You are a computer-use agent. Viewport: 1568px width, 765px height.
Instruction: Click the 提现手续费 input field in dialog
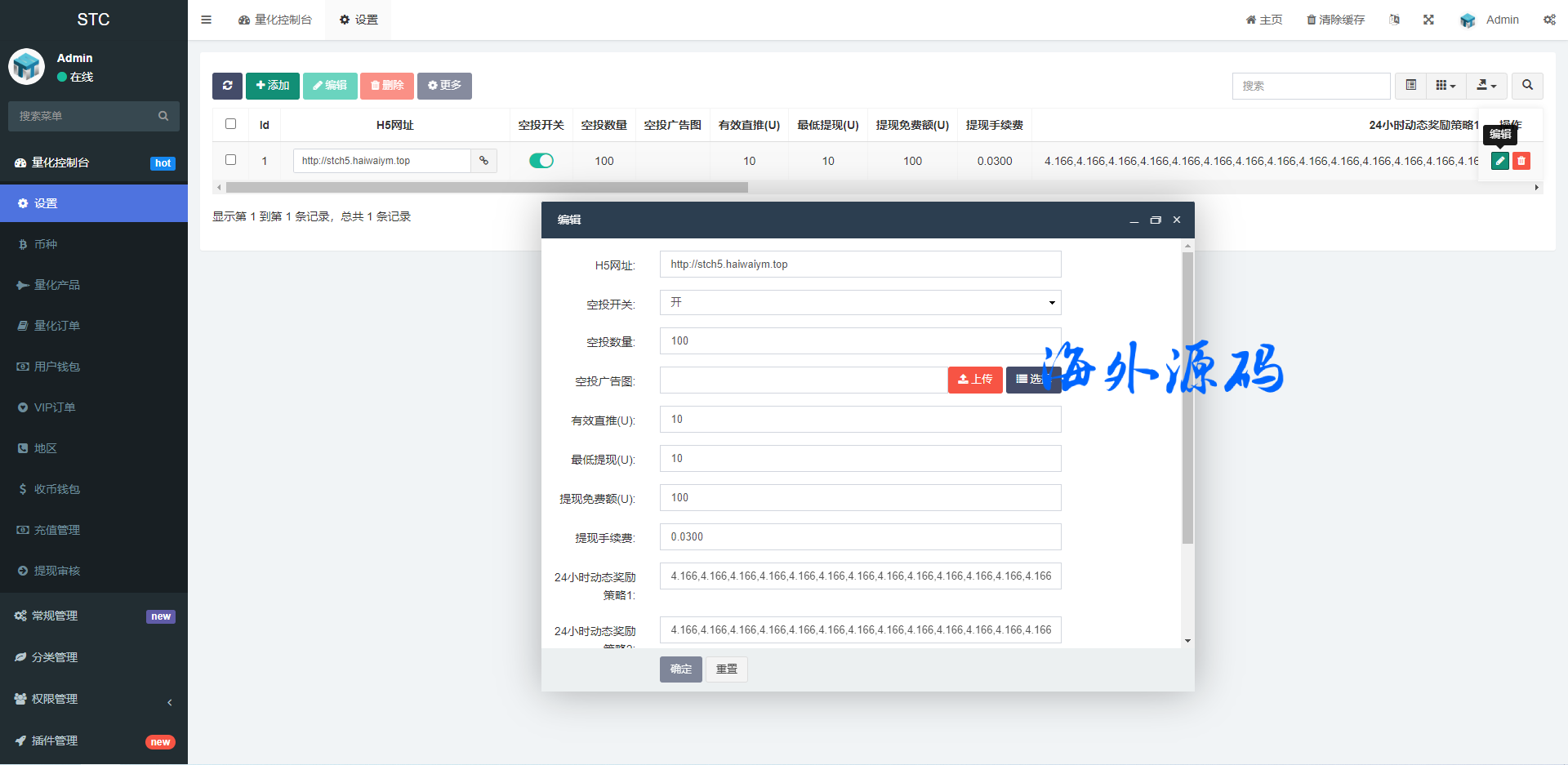(860, 537)
